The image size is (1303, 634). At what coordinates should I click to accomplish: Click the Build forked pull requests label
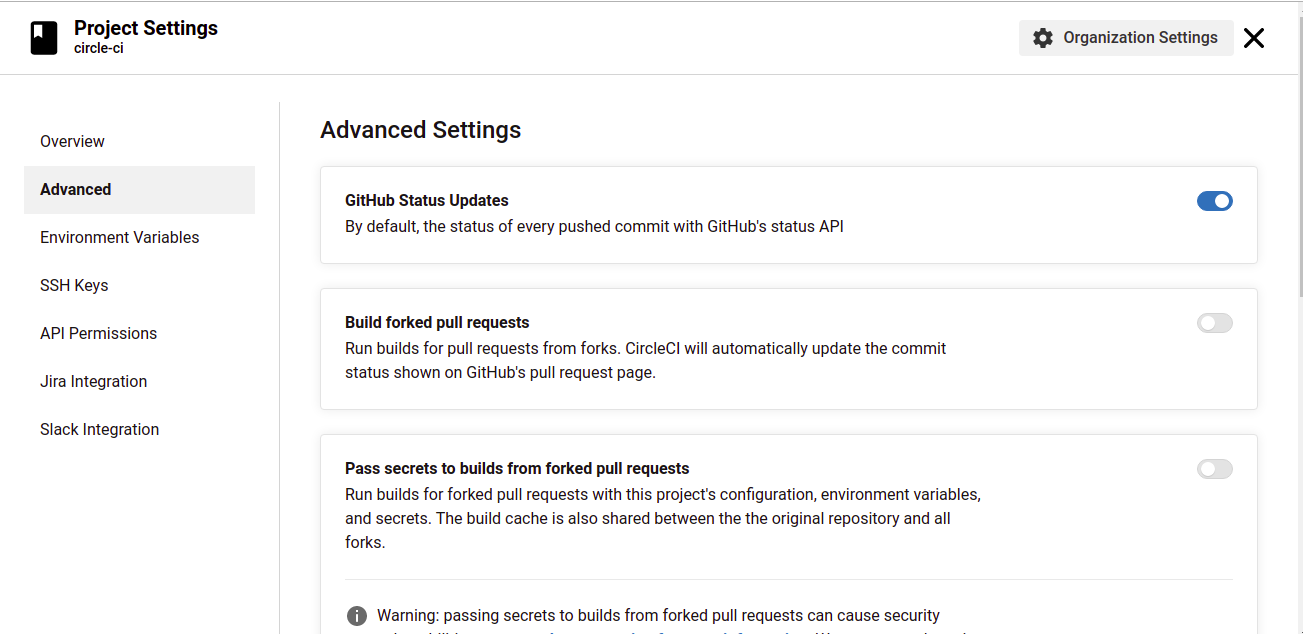point(437,322)
